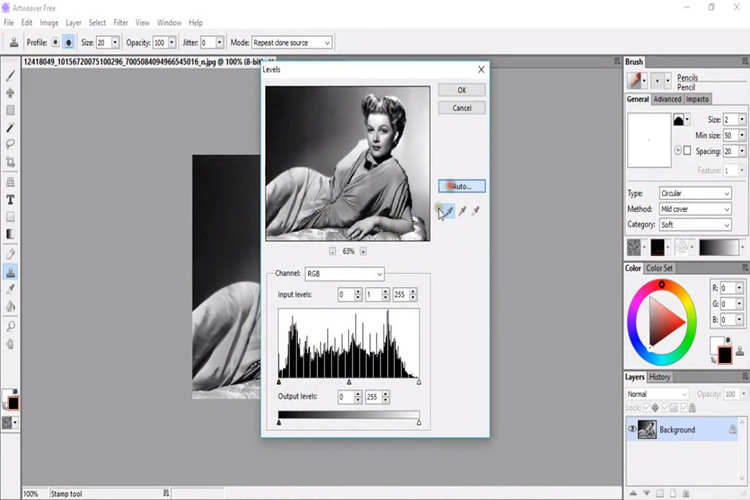
Task: Pick the black point eyedropper in Levels
Action: click(448, 211)
